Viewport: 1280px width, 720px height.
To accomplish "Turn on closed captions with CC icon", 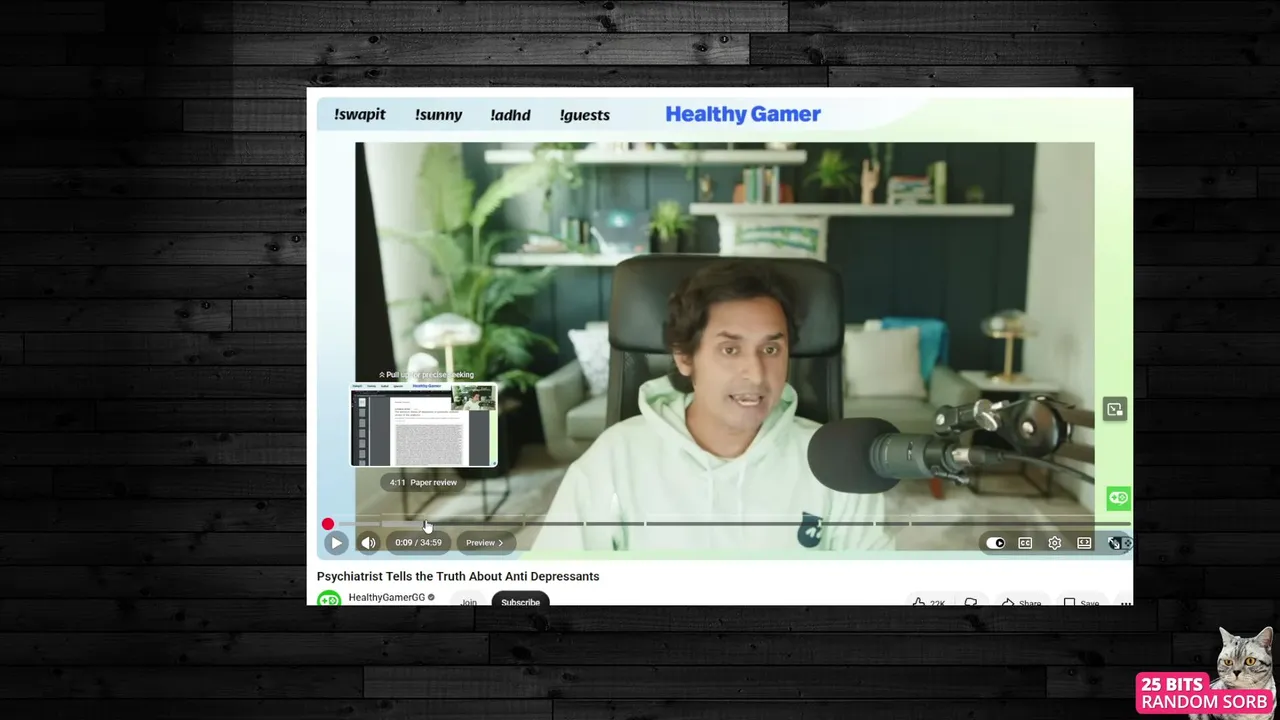I will coord(1025,543).
